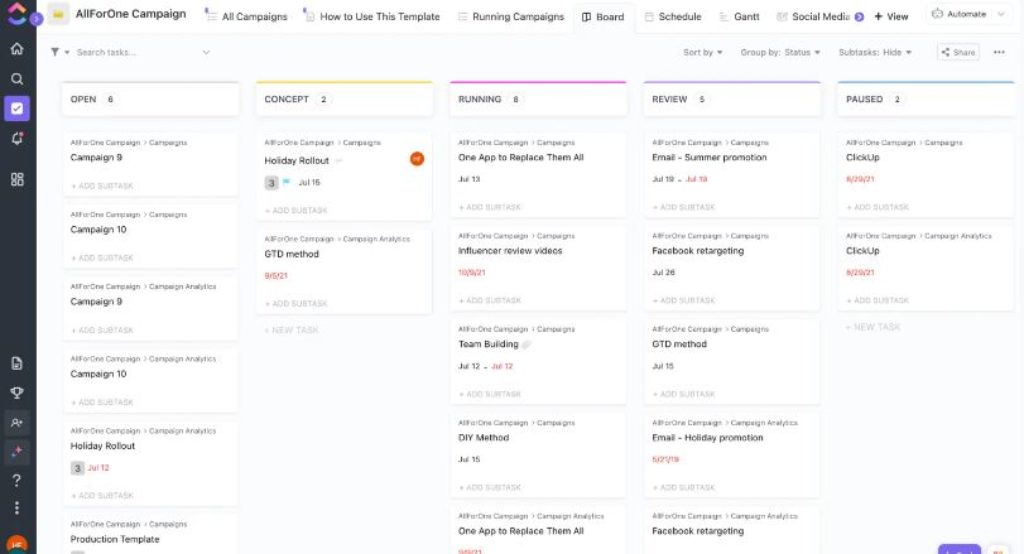Click the Share button
The image size is (1024, 554).
click(x=958, y=52)
